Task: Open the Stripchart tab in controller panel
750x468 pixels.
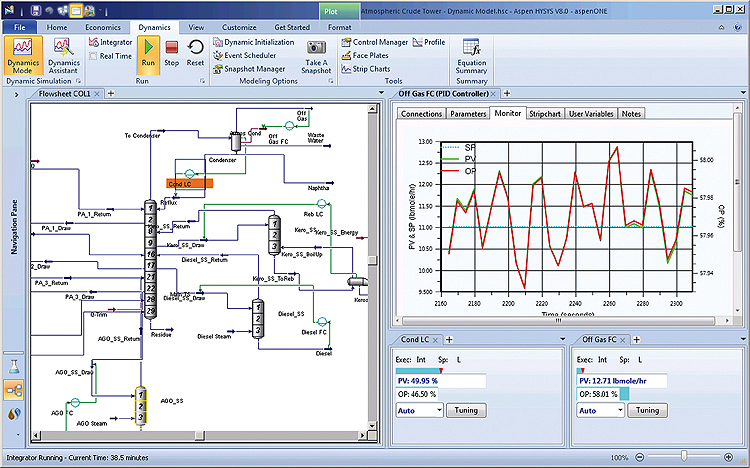Action: click(545, 114)
